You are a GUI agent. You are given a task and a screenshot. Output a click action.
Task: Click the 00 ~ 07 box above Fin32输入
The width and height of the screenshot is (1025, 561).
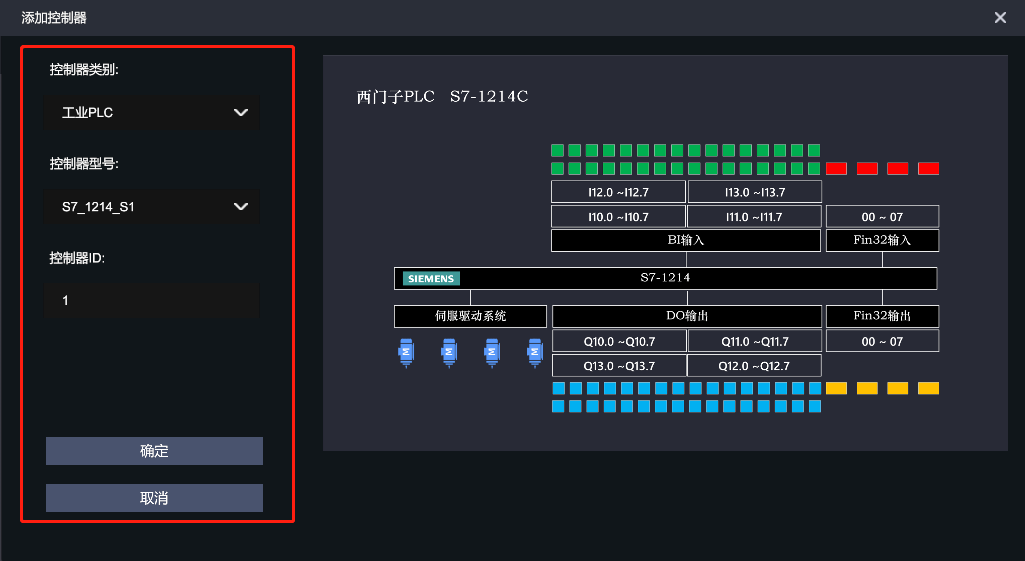[882, 217]
